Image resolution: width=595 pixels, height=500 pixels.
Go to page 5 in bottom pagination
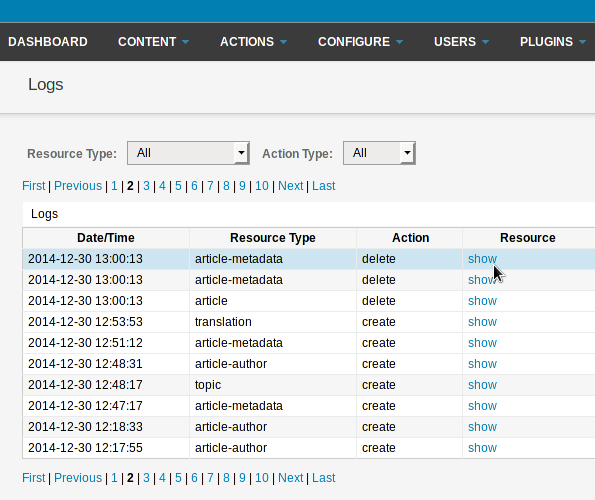(178, 478)
